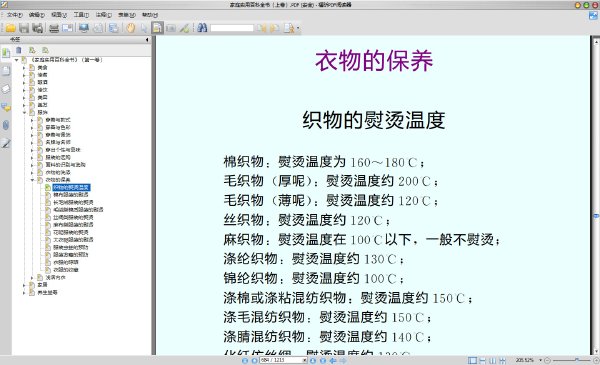Select the 衣物的保养 bookmark
The image size is (600, 365).
tap(58, 179)
